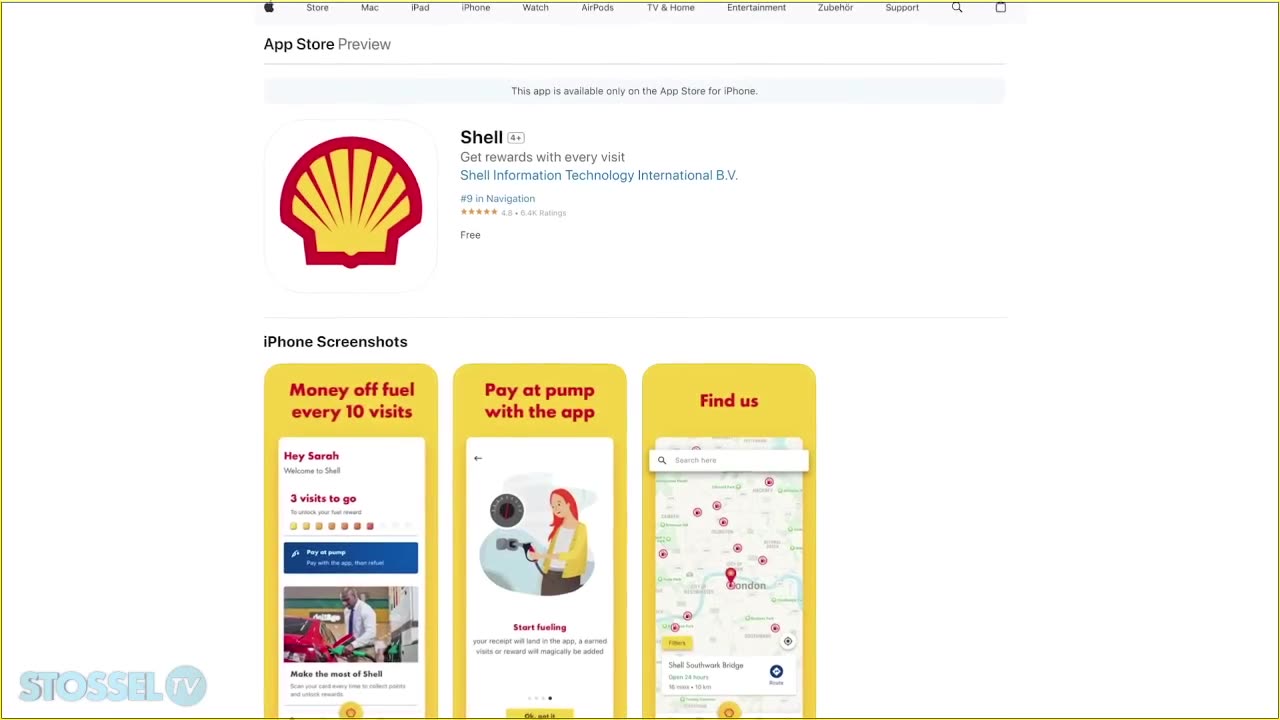Open Shell Information Technology International B.V. developer link

click(599, 175)
